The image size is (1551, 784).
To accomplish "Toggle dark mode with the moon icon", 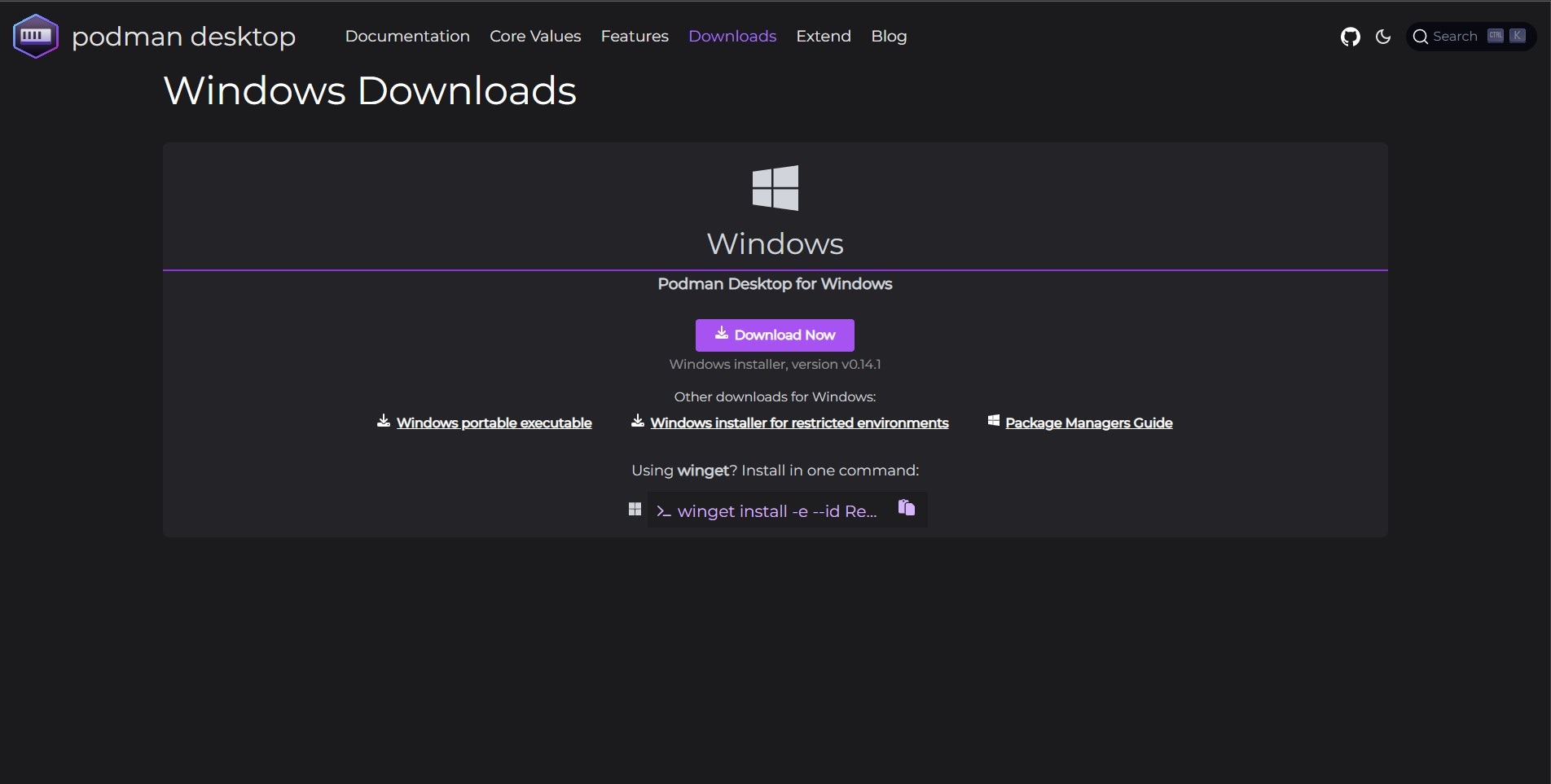I will (x=1382, y=36).
